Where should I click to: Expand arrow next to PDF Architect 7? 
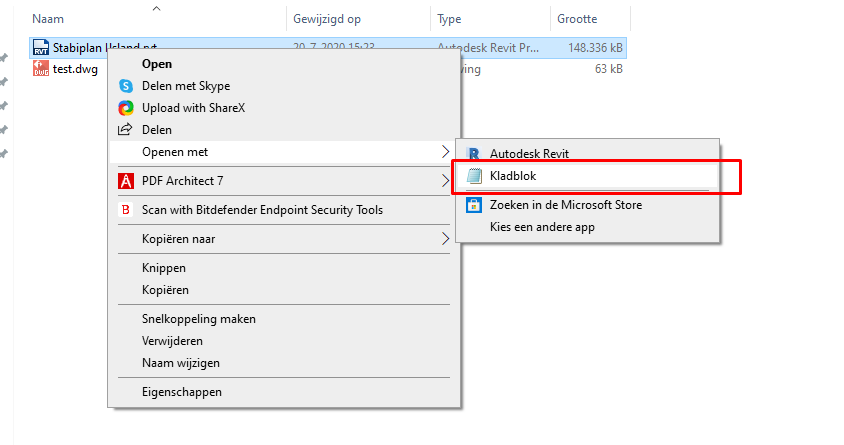click(445, 181)
